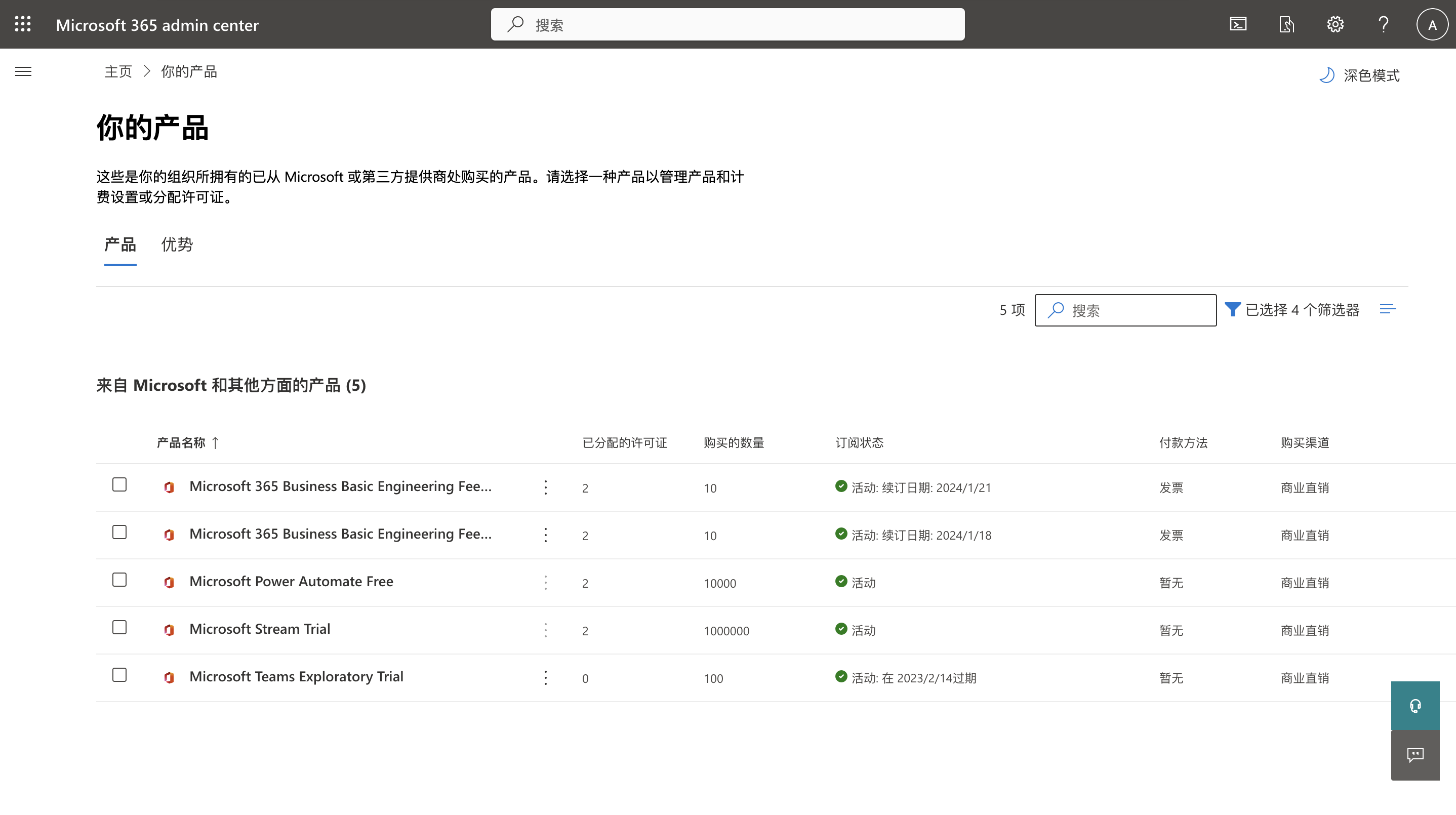Select the Microsoft Power Automate Free checkbox
The image size is (1456, 815).
pyautogui.click(x=119, y=580)
